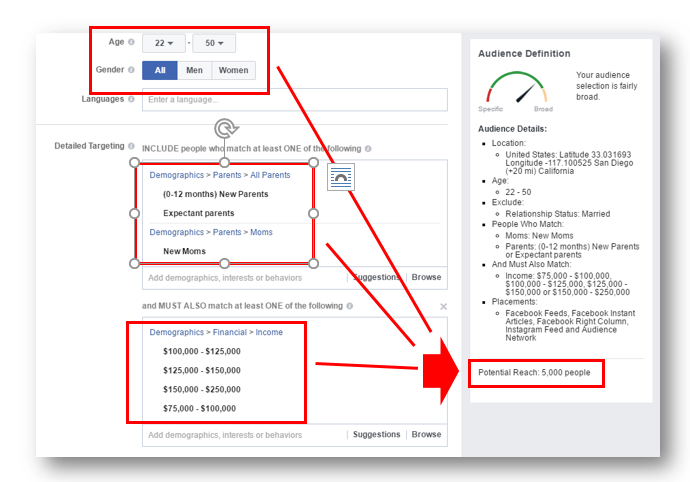
Task: Click the Income breadcrumb link
Action: [x=269, y=332]
